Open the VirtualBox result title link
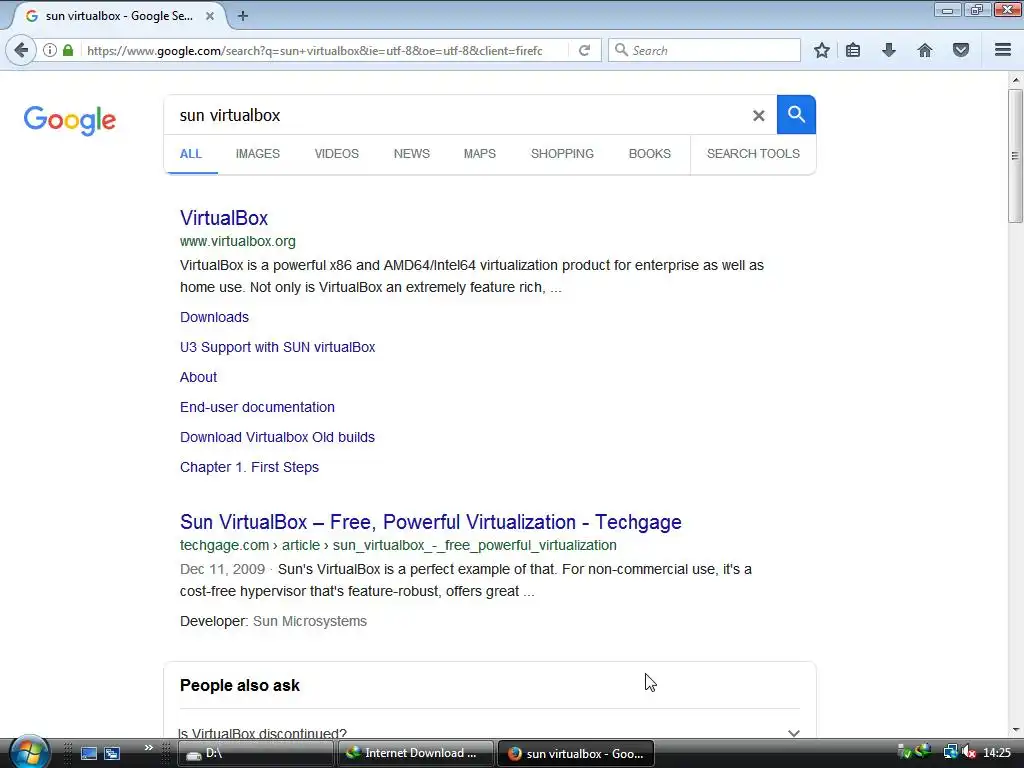This screenshot has height=768, width=1024. point(224,218)
